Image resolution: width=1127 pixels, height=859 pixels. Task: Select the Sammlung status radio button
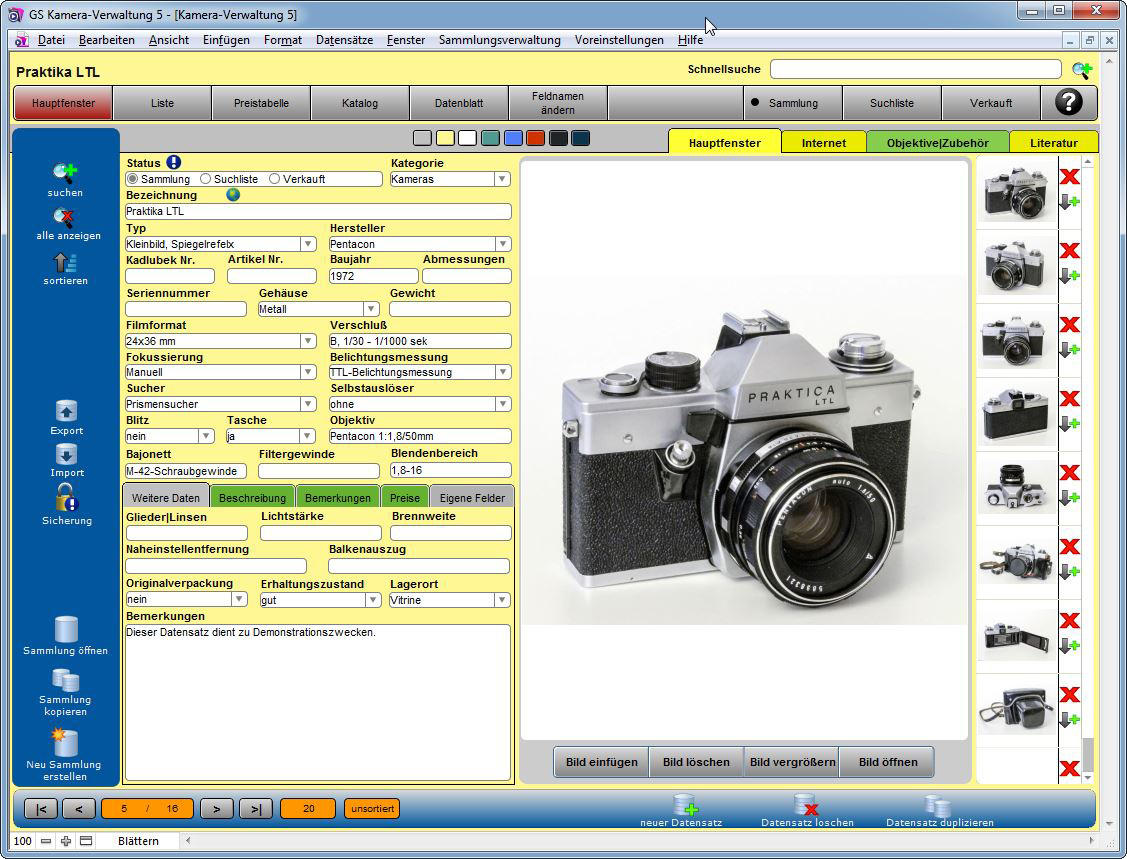132,178
